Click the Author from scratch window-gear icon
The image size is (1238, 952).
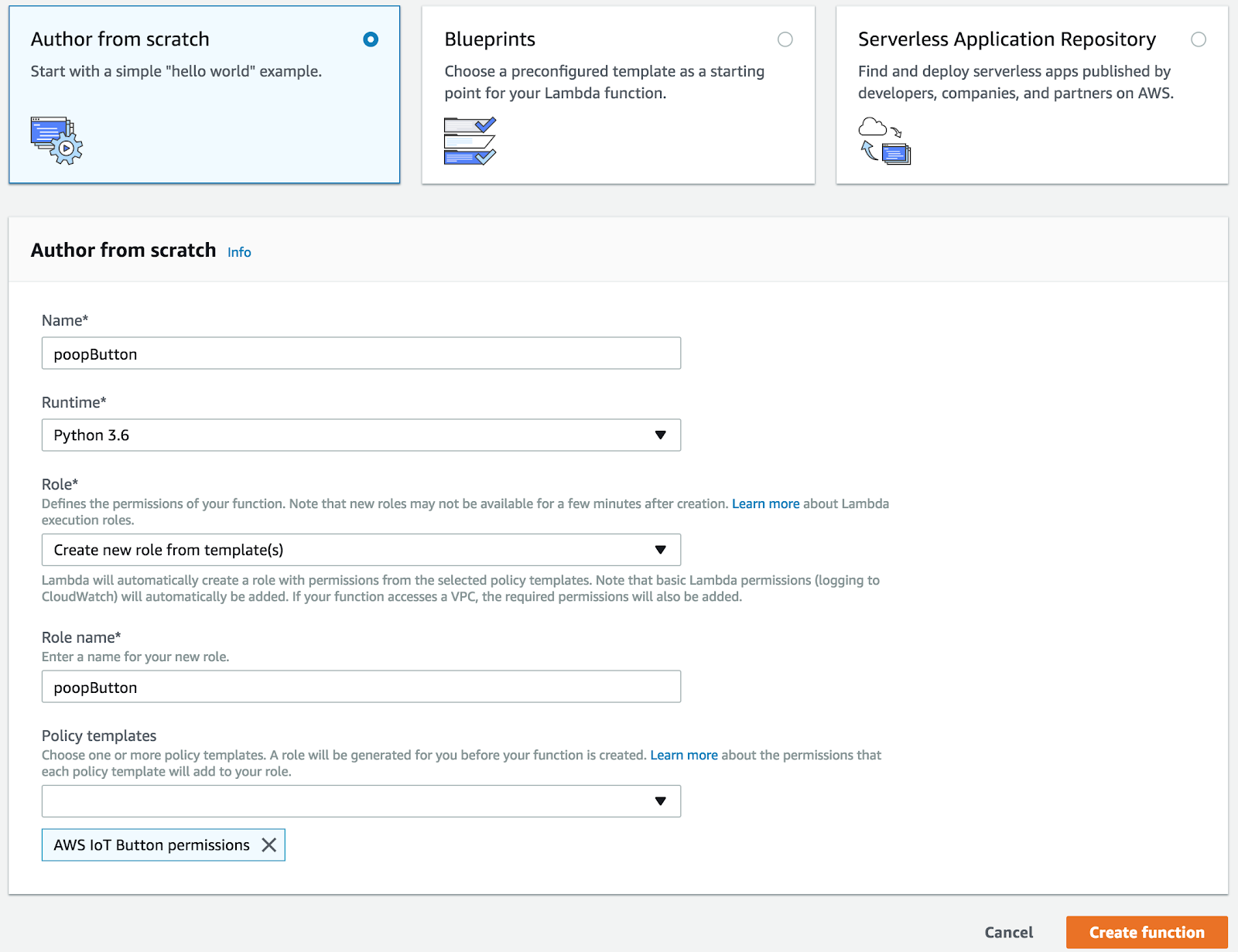click(x=56, y=140)
